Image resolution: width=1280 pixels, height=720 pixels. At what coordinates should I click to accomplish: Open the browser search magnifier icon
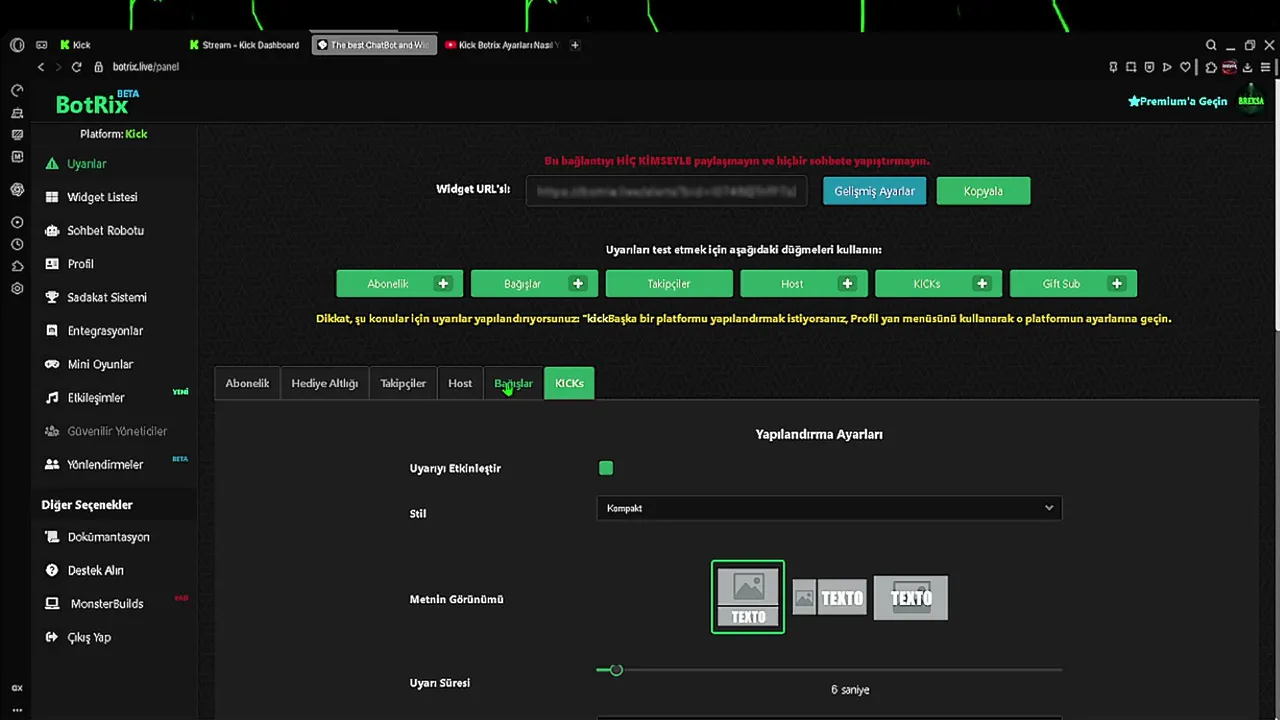pos(1211,45)
